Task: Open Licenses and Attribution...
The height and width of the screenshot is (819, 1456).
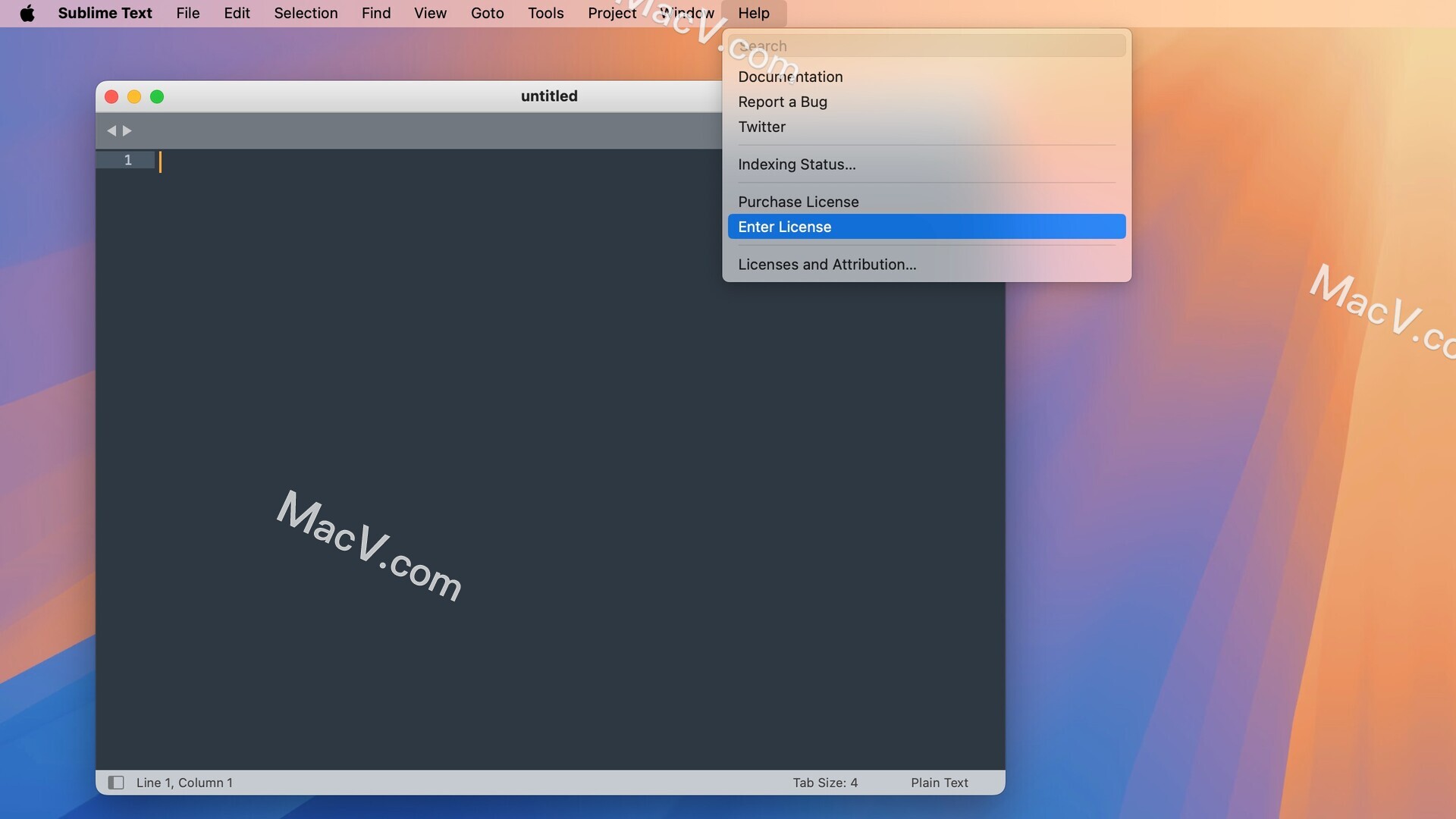Action: tap(927, 265)
